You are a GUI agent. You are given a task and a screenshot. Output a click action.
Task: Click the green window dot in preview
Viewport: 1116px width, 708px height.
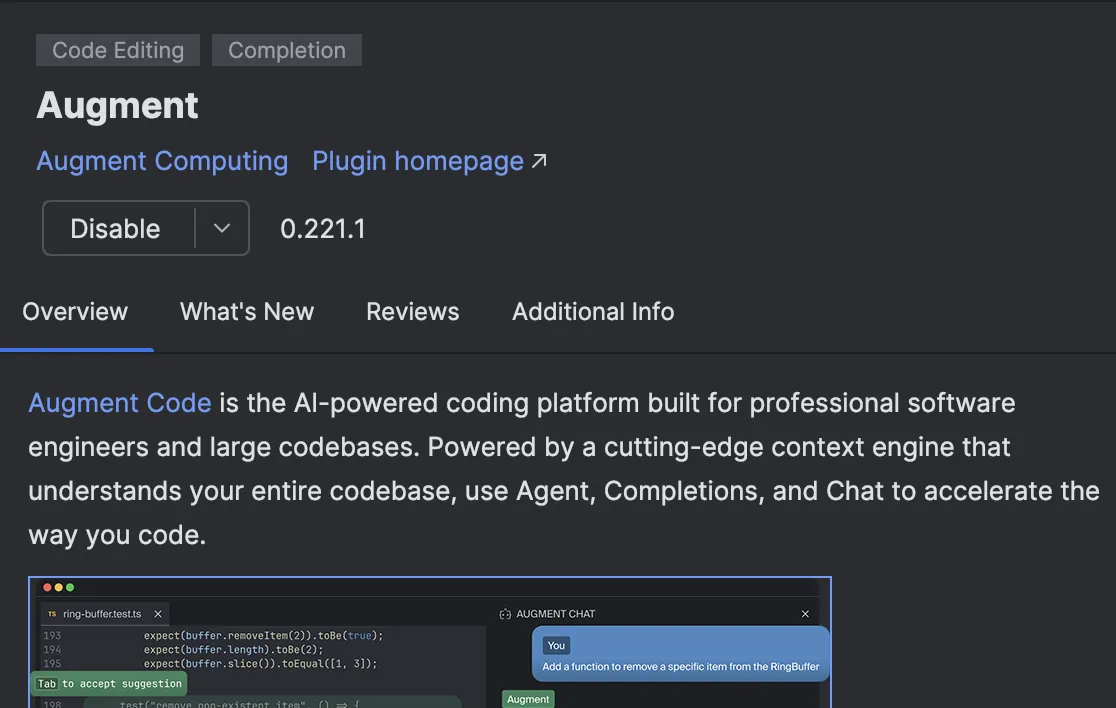(x=70, y=587)
